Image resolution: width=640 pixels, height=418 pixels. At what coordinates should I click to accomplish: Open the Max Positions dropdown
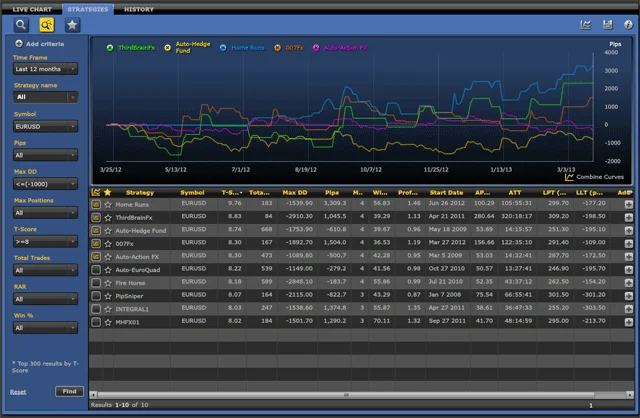pyautogui.click(x=45, y=213)
